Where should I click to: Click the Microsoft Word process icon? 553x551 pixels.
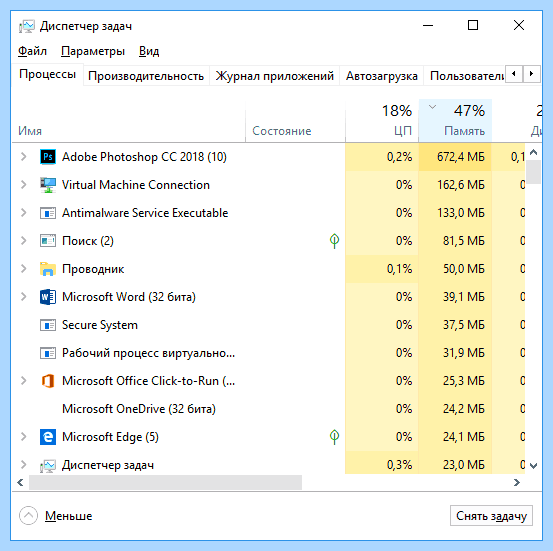[x=48, y=297]
